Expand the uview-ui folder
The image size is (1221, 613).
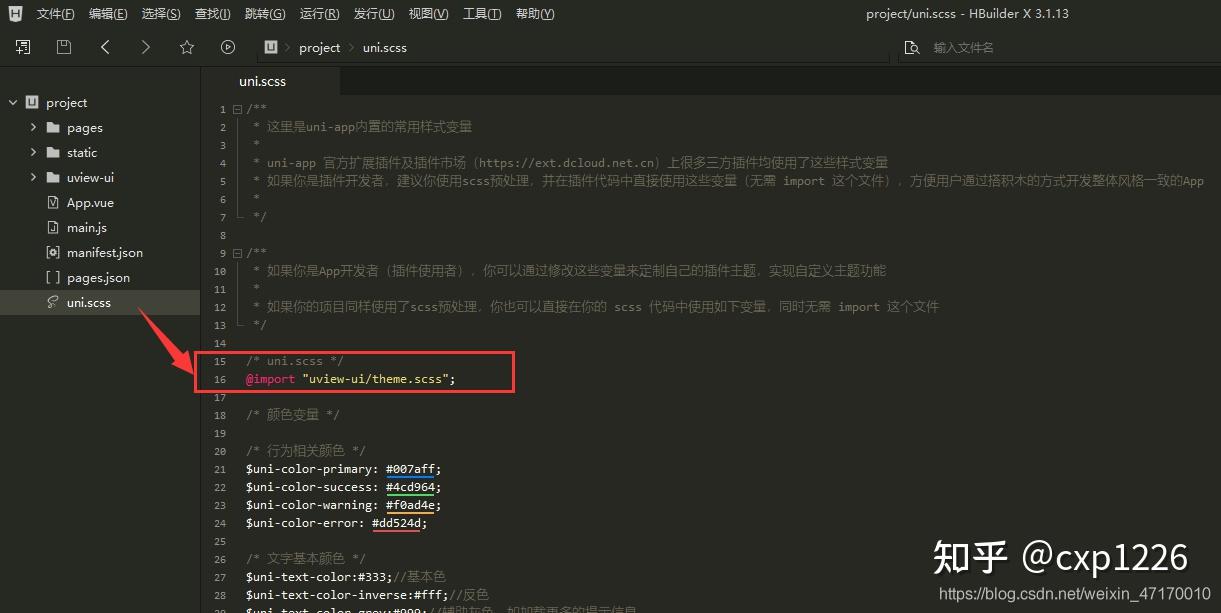(33, 177)
